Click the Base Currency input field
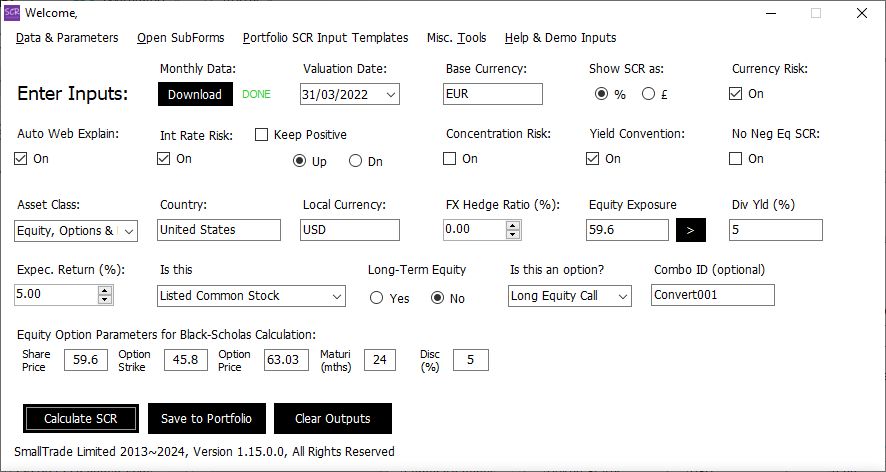886x472 pixels. tap(493, 94)
